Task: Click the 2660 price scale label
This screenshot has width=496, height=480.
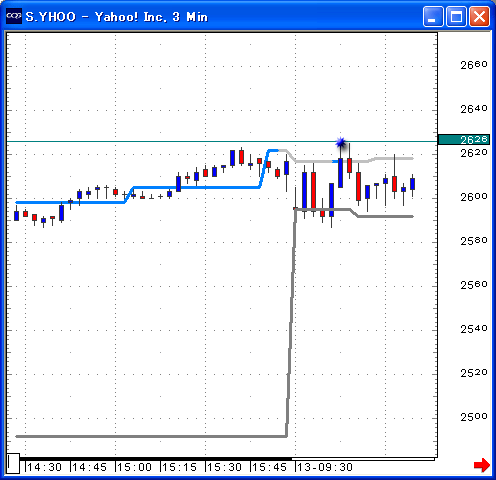Action: click(474, 65)
